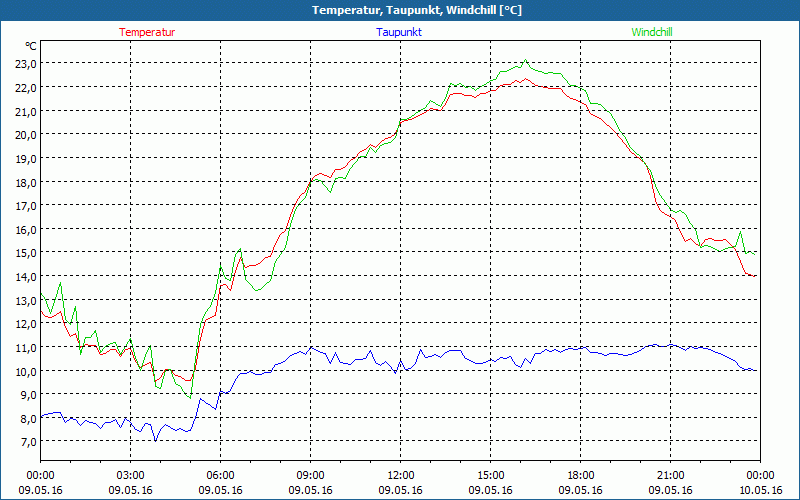Click the 03:00 x-axis time label

(131, 476)
